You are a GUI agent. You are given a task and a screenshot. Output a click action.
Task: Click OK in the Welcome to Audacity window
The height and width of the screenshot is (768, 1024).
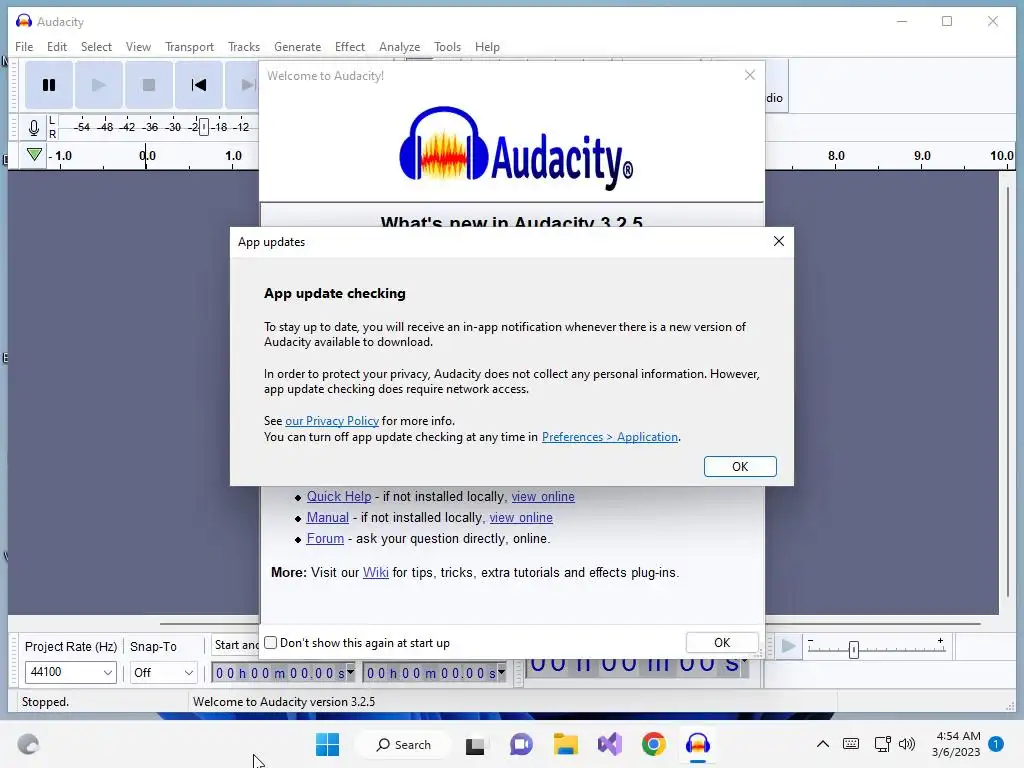click(x=722, y=643)
